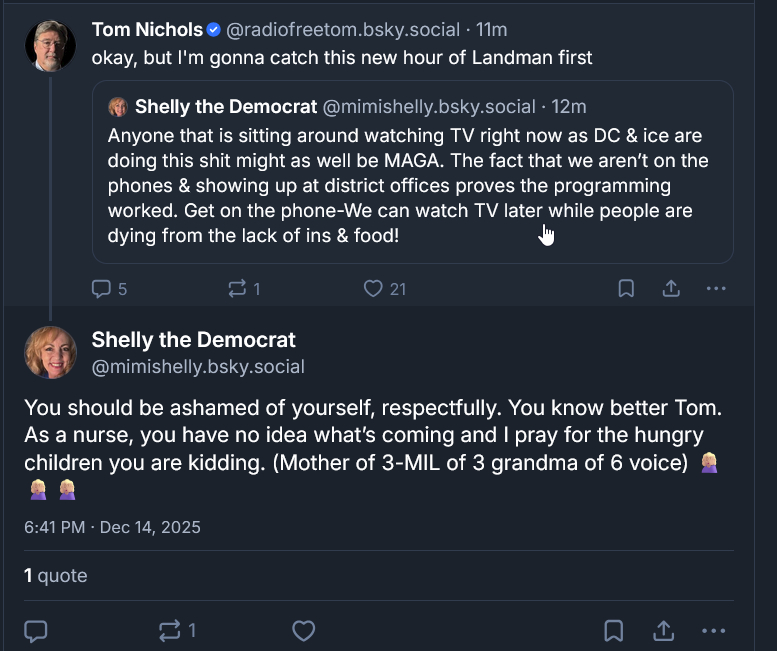777x651 pixels.
Task: View the 1 quote list
Action: point(56,576)
